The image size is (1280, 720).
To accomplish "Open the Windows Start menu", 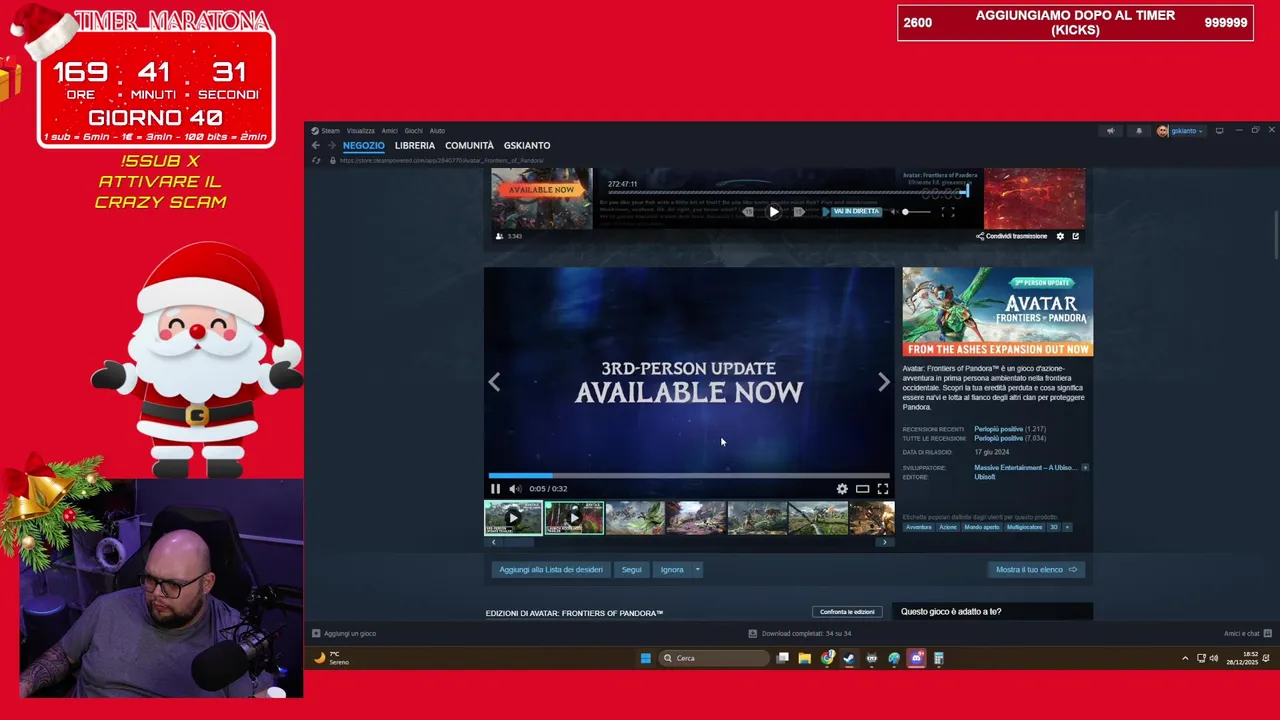I will pyautogui.click(x=646, y=658).
